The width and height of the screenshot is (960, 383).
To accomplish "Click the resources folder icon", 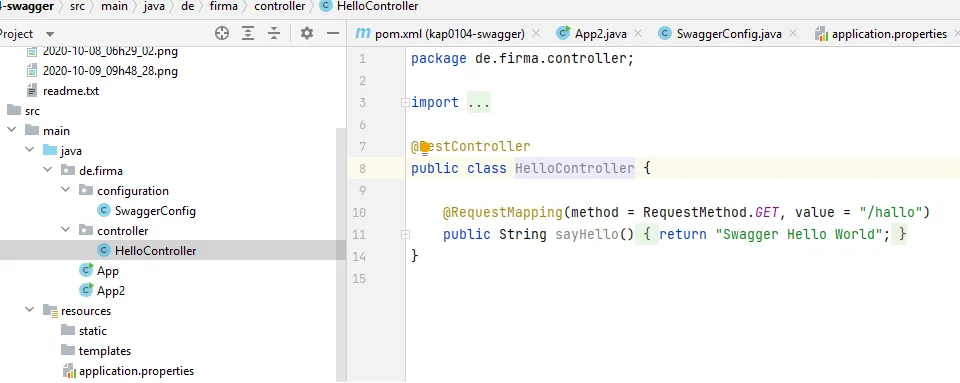I will coord(50,310).
